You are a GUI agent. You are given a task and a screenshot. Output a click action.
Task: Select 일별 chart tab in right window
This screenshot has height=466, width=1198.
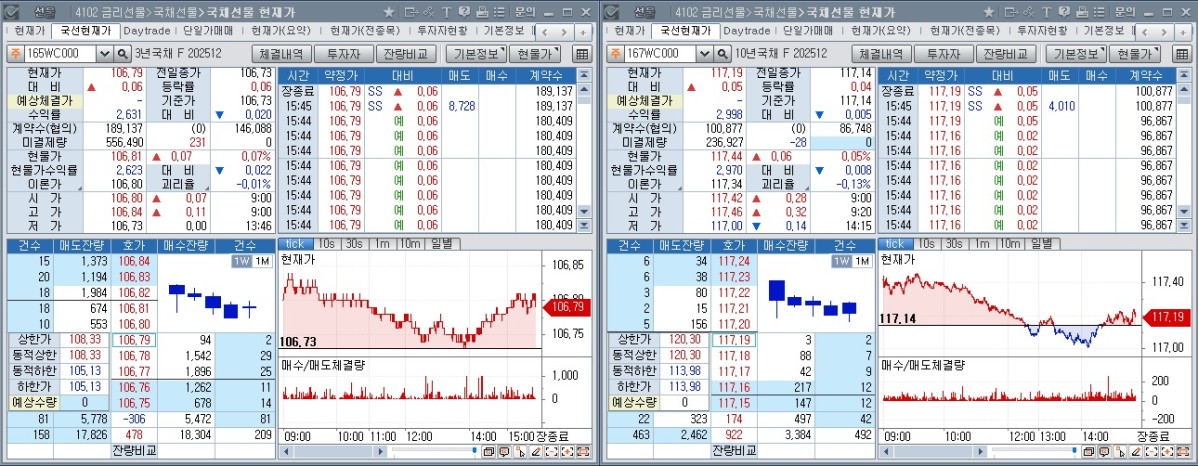point(1043,244)
